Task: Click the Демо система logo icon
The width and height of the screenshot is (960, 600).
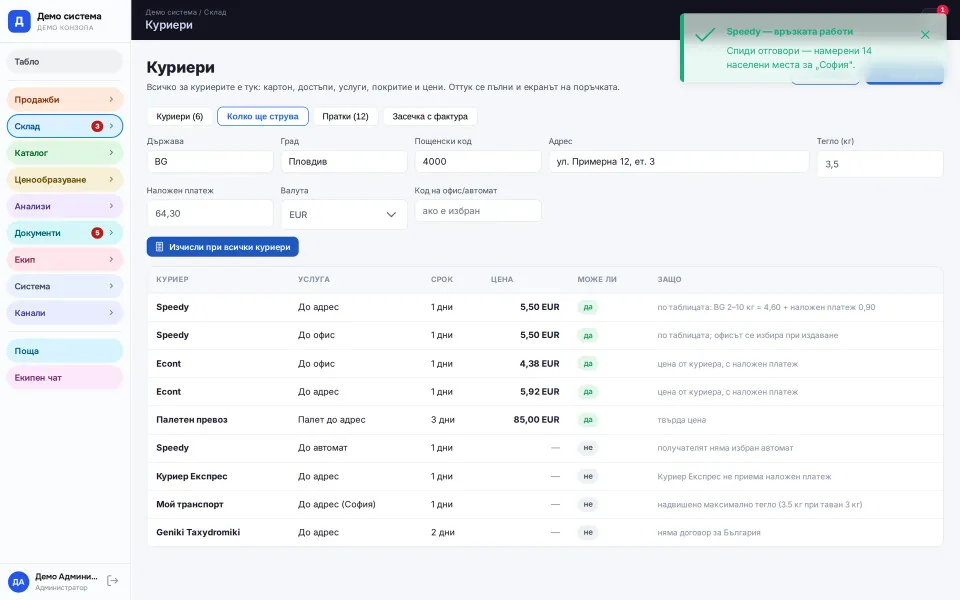Action: point(19,21)
